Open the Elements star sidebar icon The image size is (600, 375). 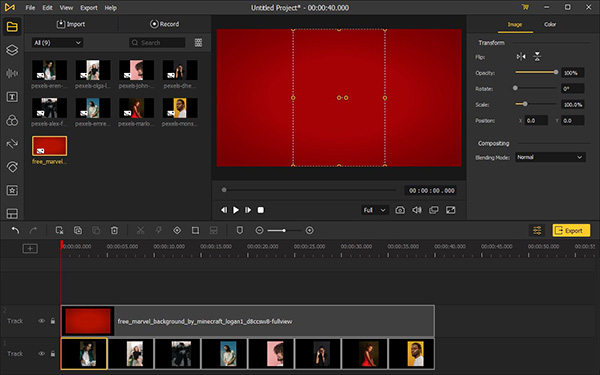pos(12,190)
